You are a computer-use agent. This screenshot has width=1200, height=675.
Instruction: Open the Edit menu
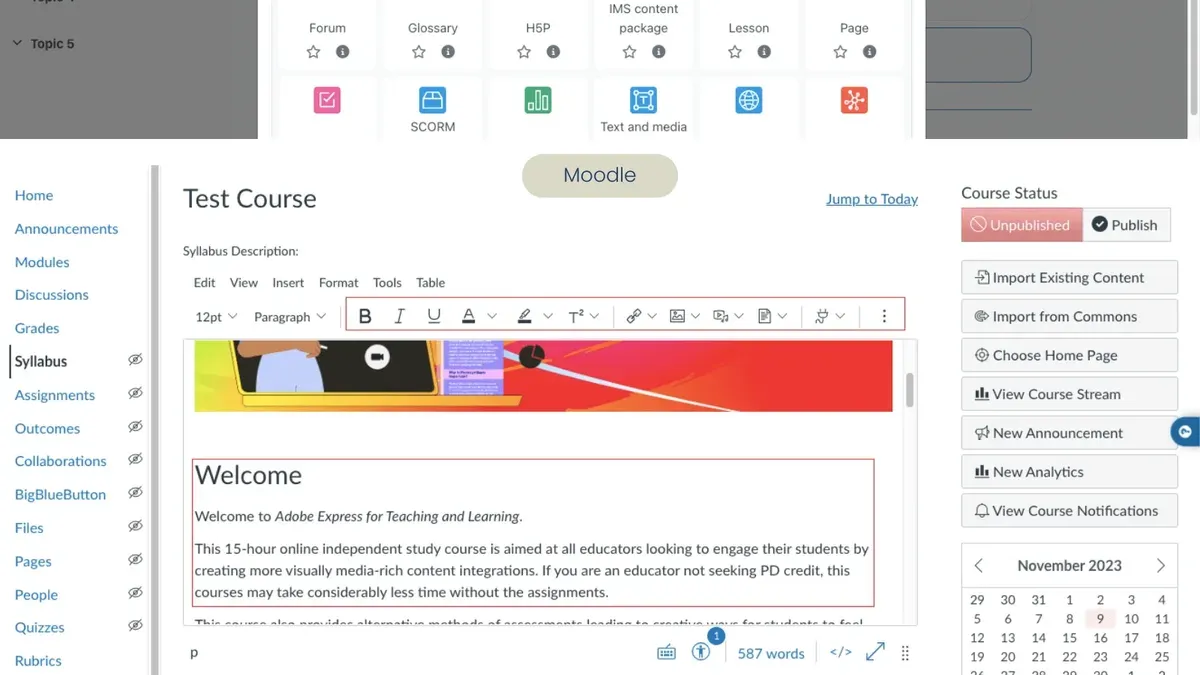tap(204, 283)
